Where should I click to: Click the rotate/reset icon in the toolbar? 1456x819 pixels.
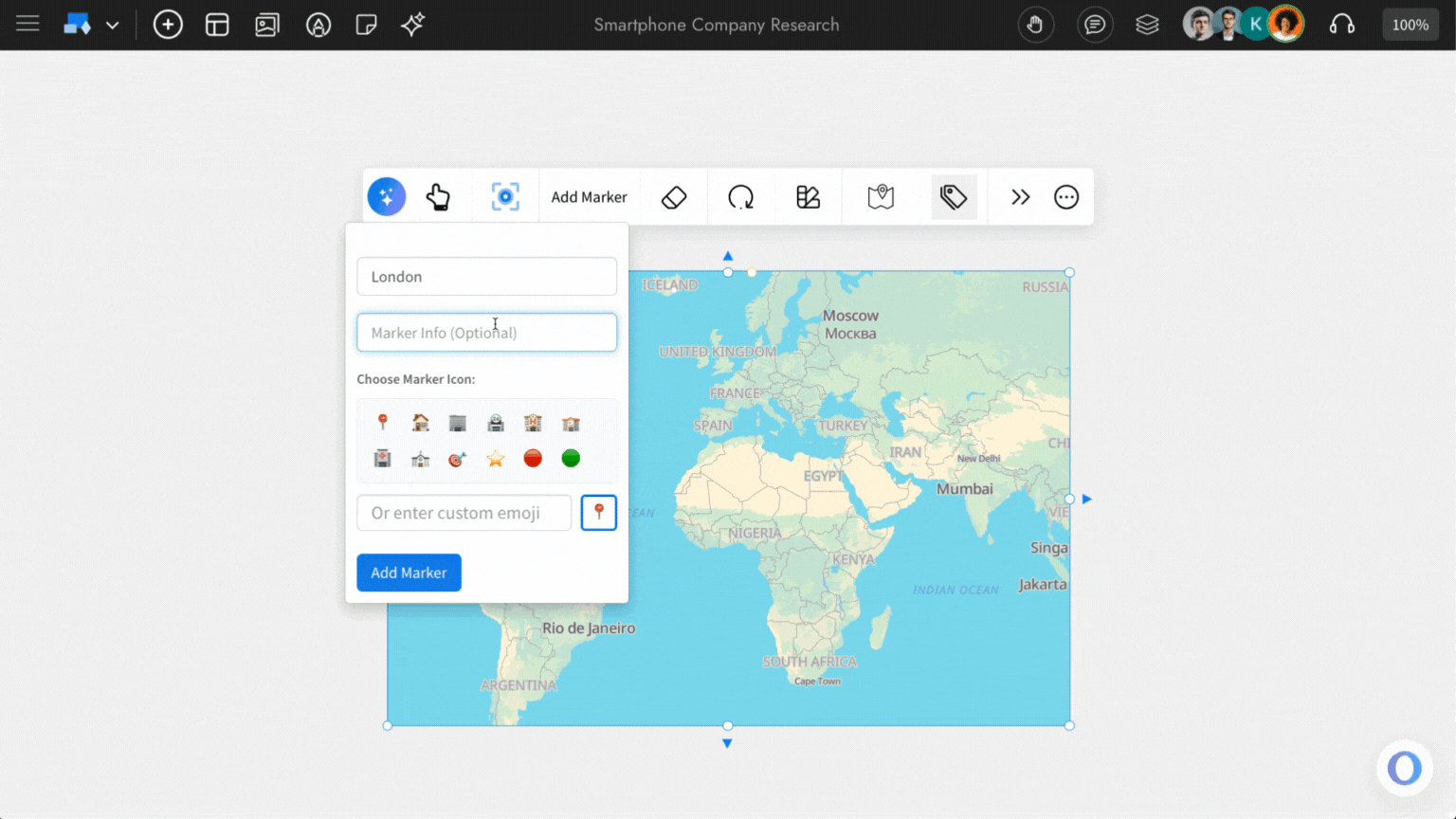740,196
